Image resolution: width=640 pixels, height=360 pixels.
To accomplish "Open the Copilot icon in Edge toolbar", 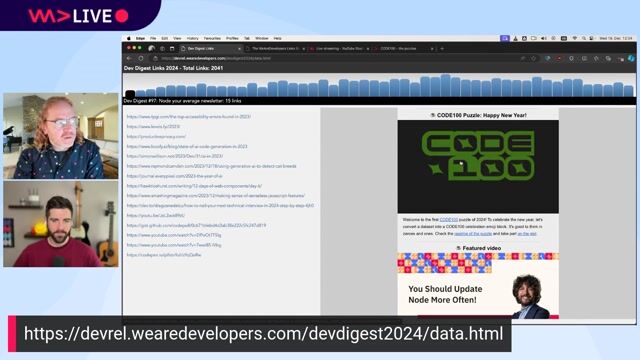I will pyautogui.click(x=631, y=58).
